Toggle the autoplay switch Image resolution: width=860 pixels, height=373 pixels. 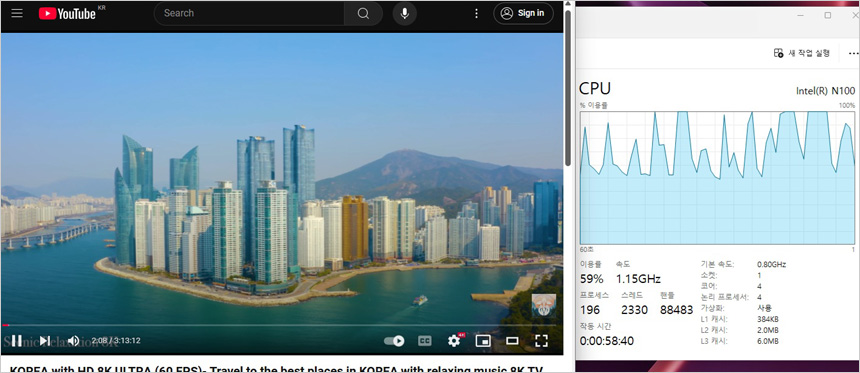[394, 341]
